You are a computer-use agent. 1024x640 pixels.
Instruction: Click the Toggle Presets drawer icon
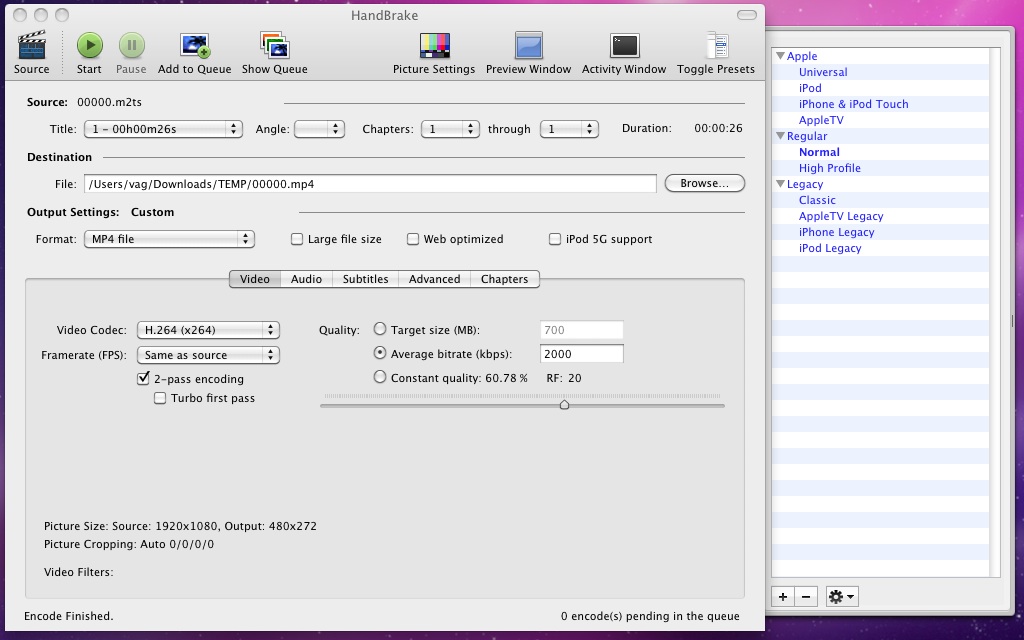tap(716, 46)
